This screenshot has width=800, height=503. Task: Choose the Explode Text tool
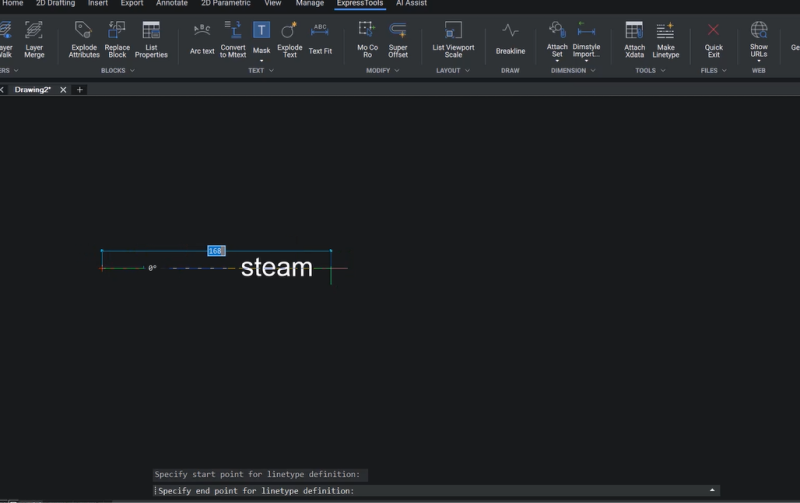pos(290,40)
